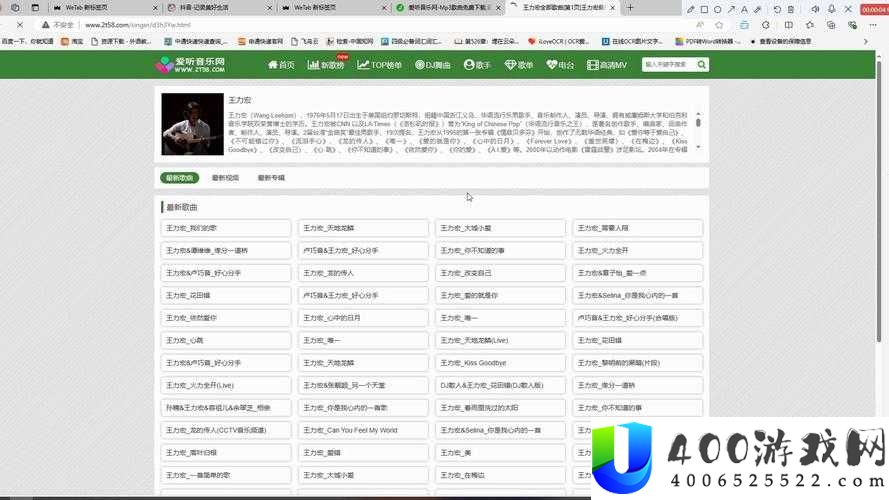The width and height of the screenshot is (889, 500).
Task: Open song 卢巧音&王力宏_好心分手(合唱版)
Action: coord(637,318)
